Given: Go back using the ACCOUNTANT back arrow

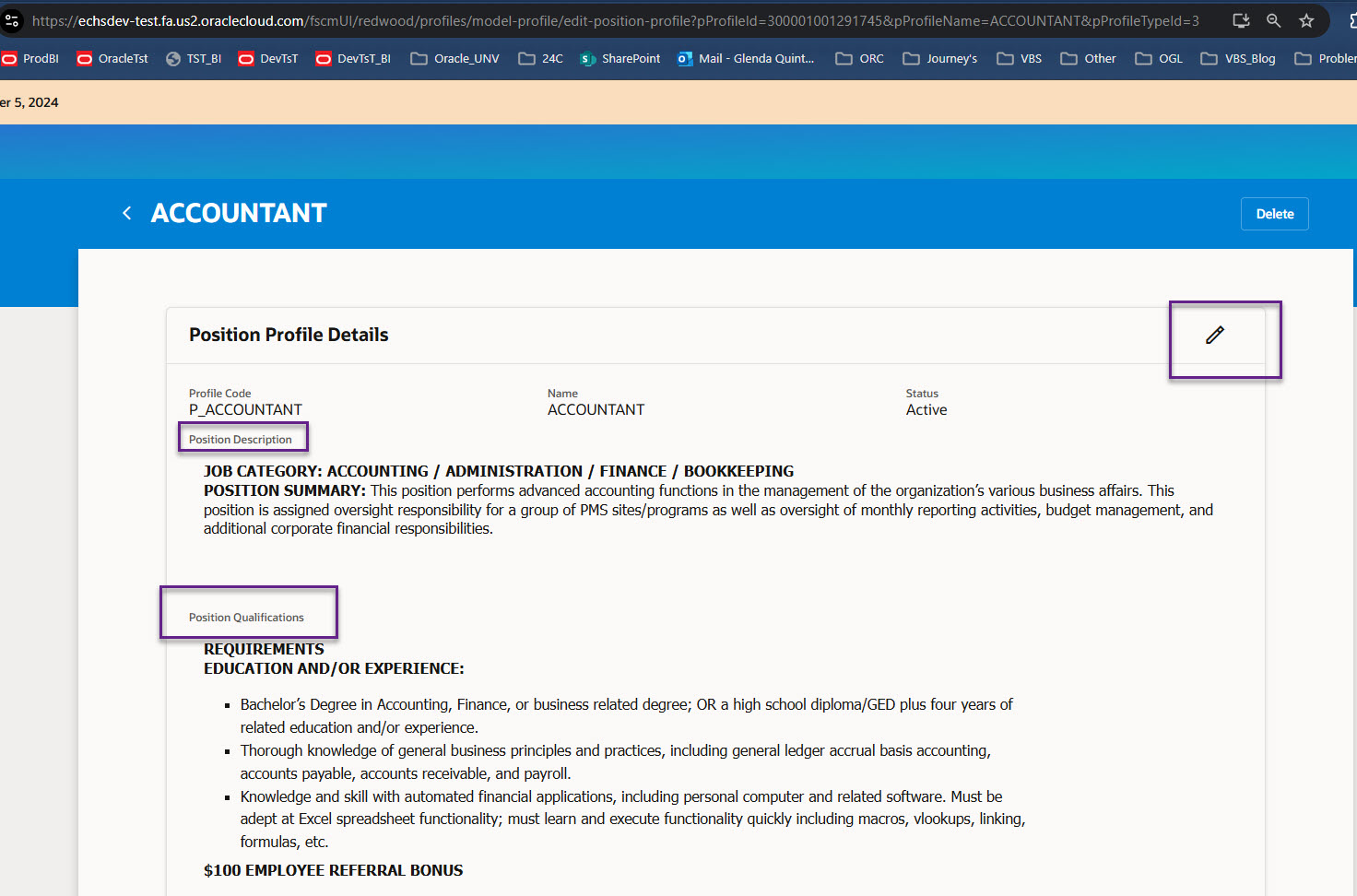Looking at the screenshot, I should coord(126,212).
